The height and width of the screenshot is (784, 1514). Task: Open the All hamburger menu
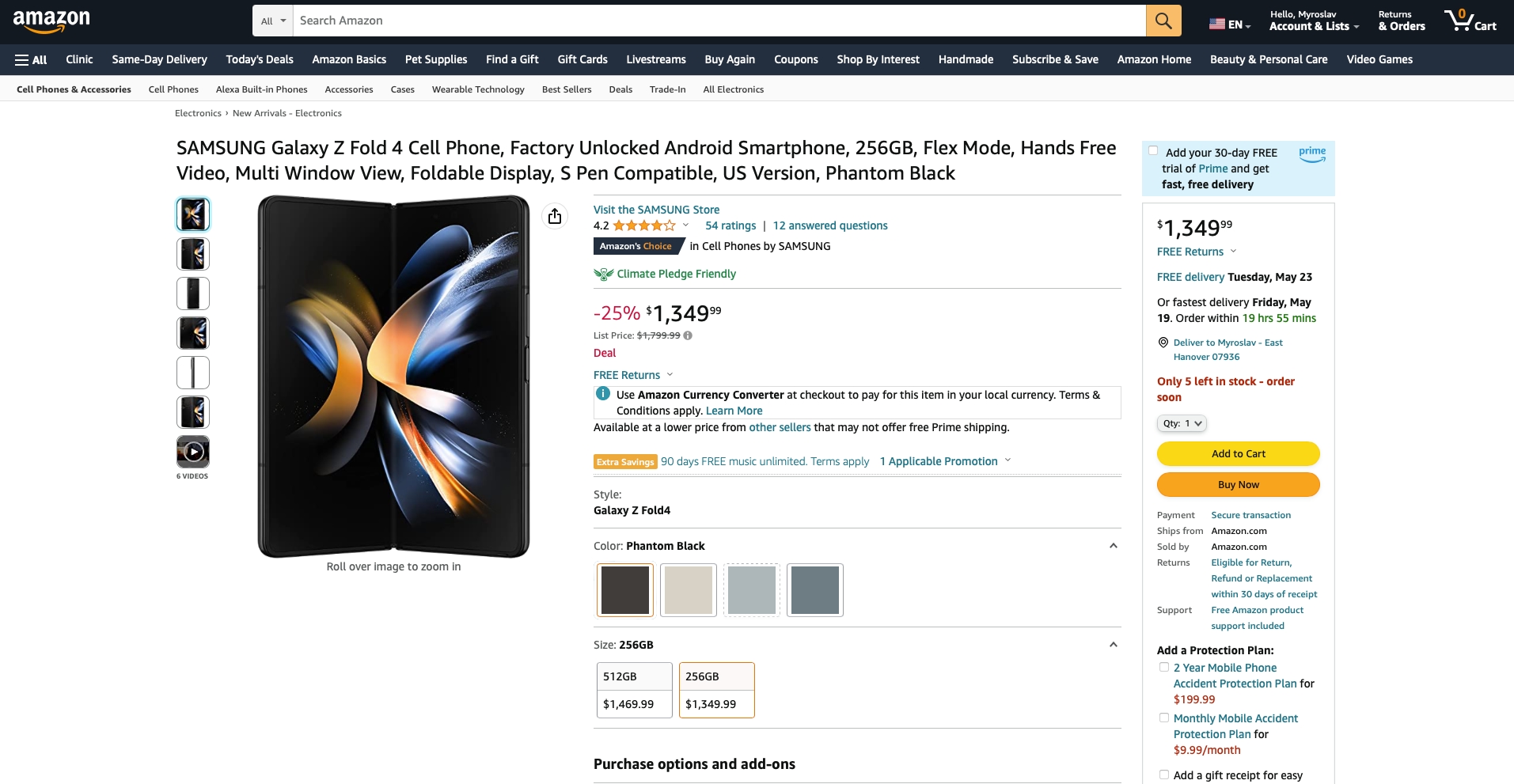click(x=31, y=59)
